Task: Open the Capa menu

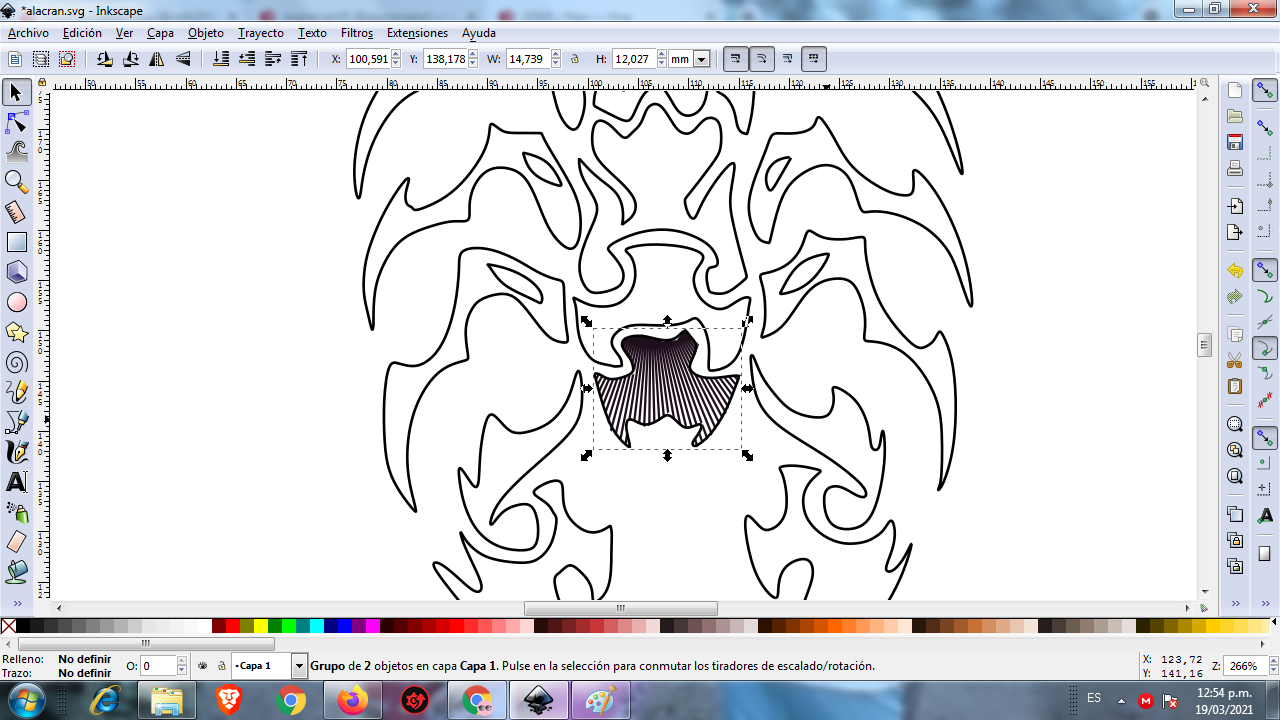Action: 160,33
